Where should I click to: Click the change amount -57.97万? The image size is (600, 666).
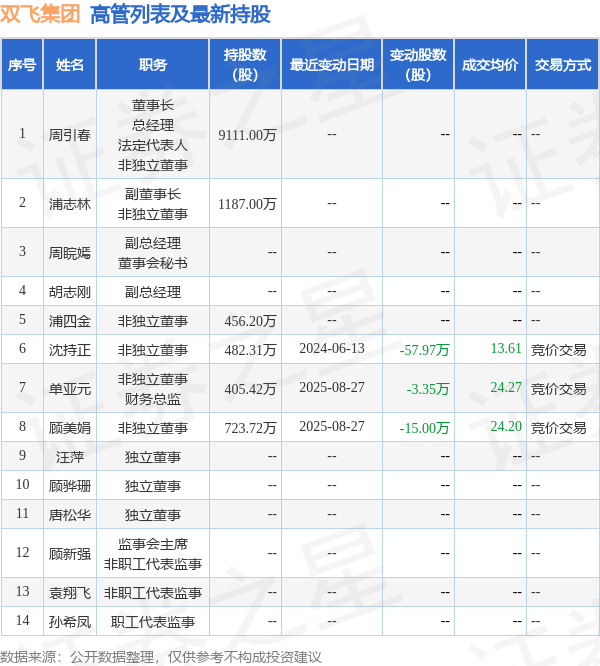click(424, 350)
